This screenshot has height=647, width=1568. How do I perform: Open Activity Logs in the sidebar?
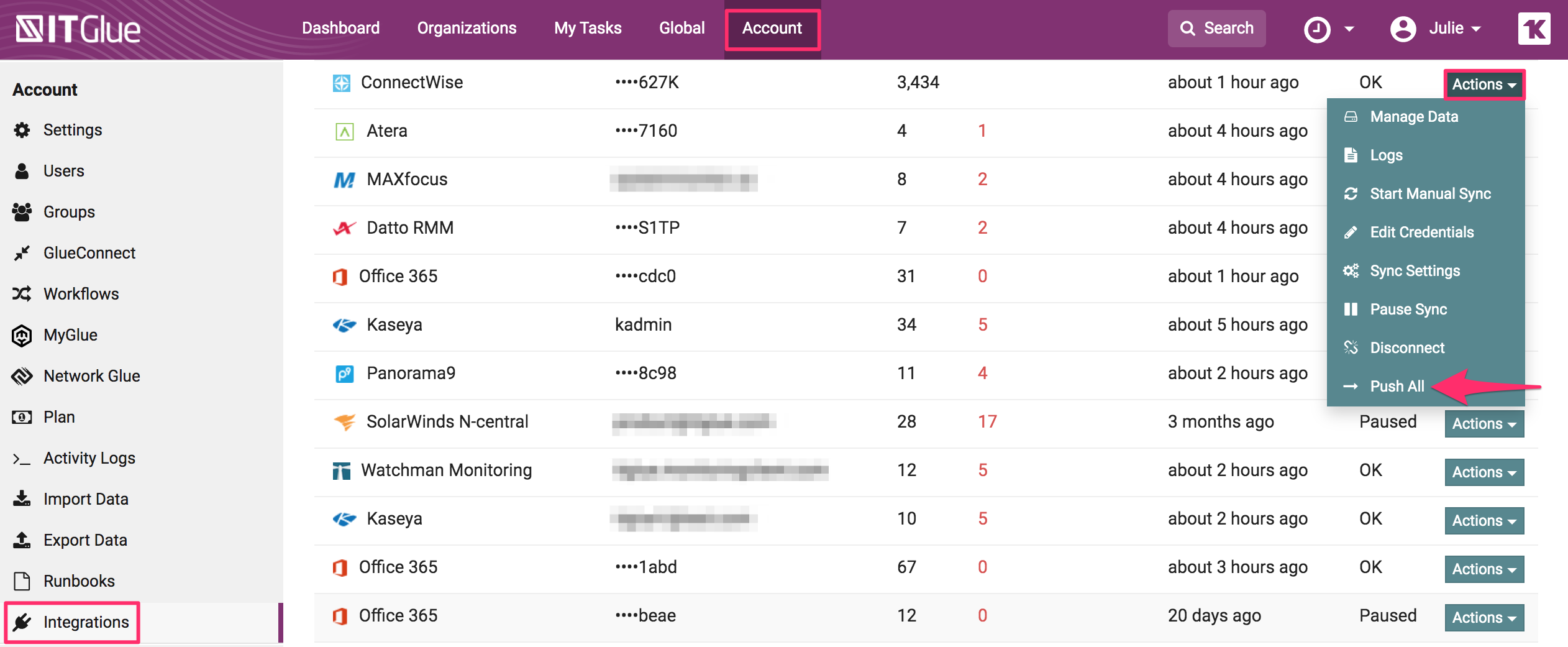[89, 458]
